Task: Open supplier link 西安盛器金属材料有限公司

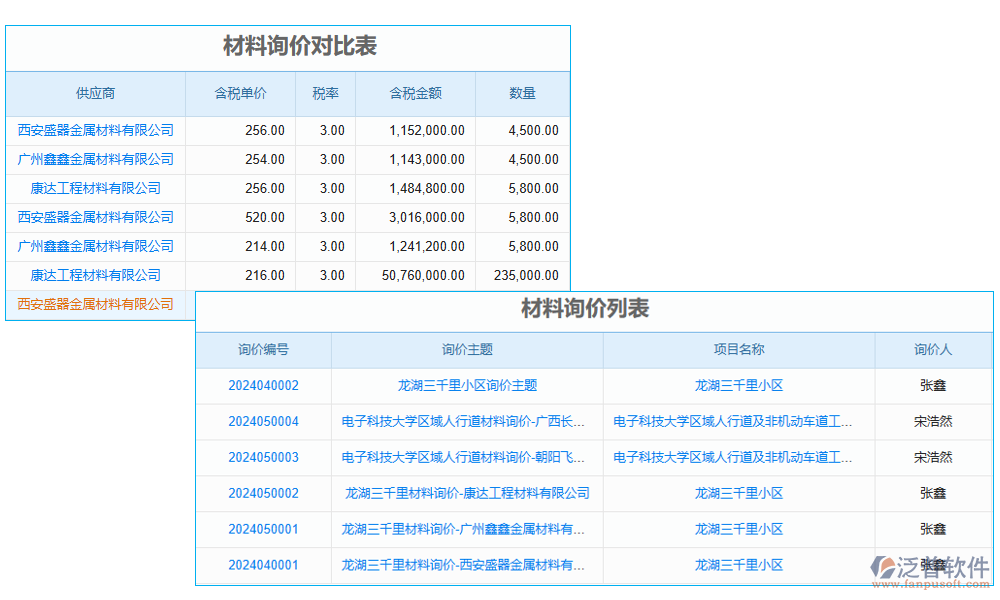Action: (x=95, y=130)
